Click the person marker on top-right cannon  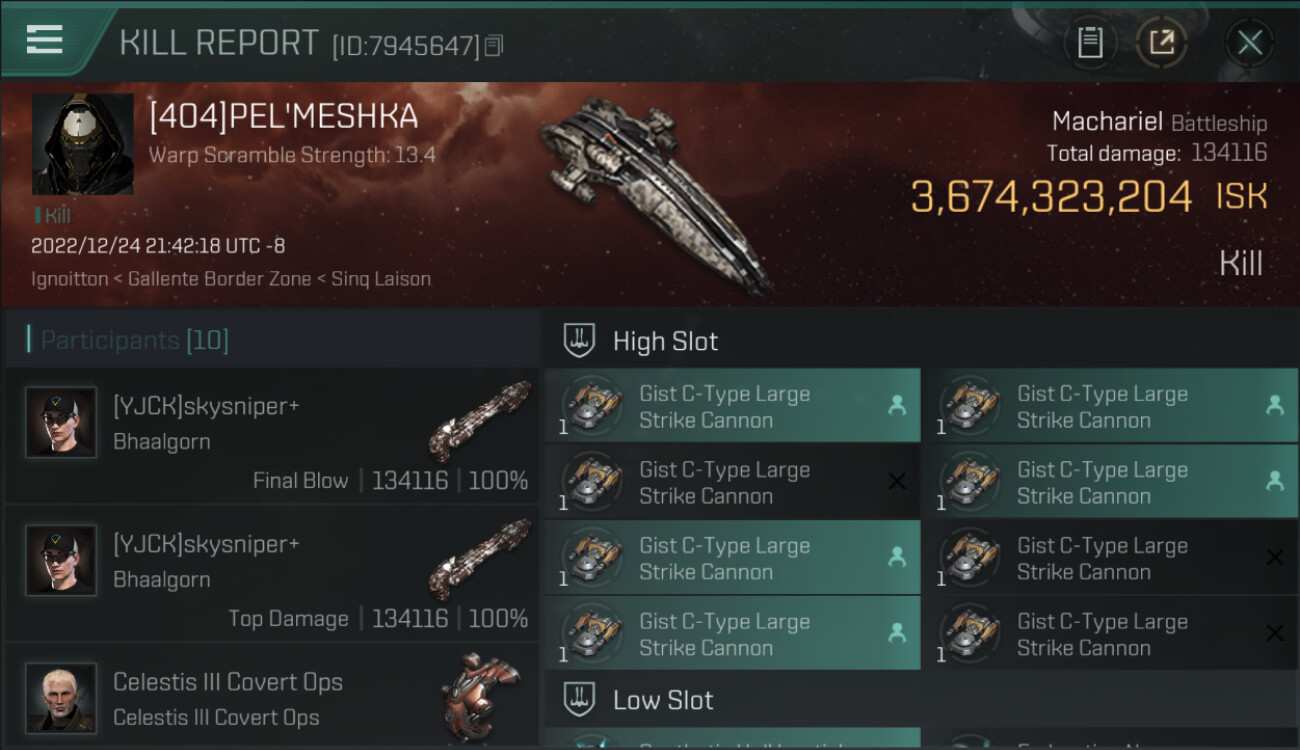tap(1274, 405)
